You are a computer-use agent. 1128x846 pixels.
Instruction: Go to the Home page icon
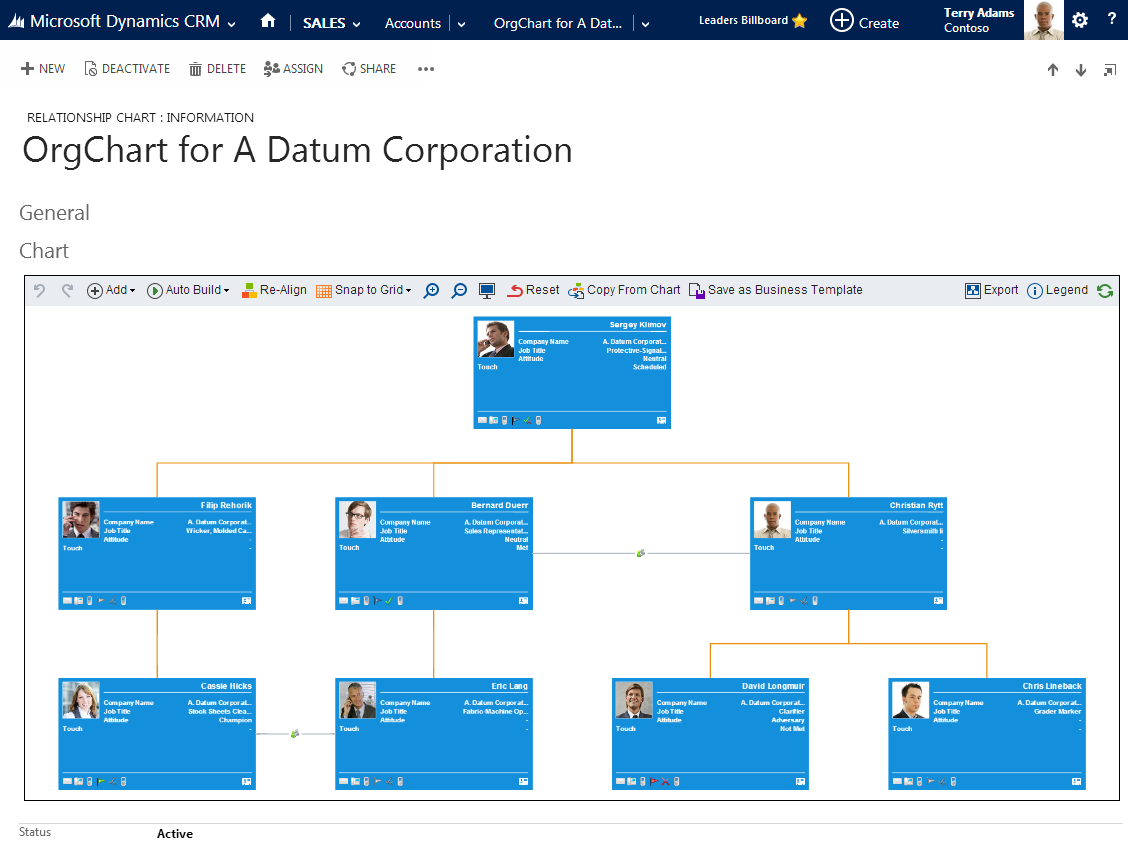point(268,21)
